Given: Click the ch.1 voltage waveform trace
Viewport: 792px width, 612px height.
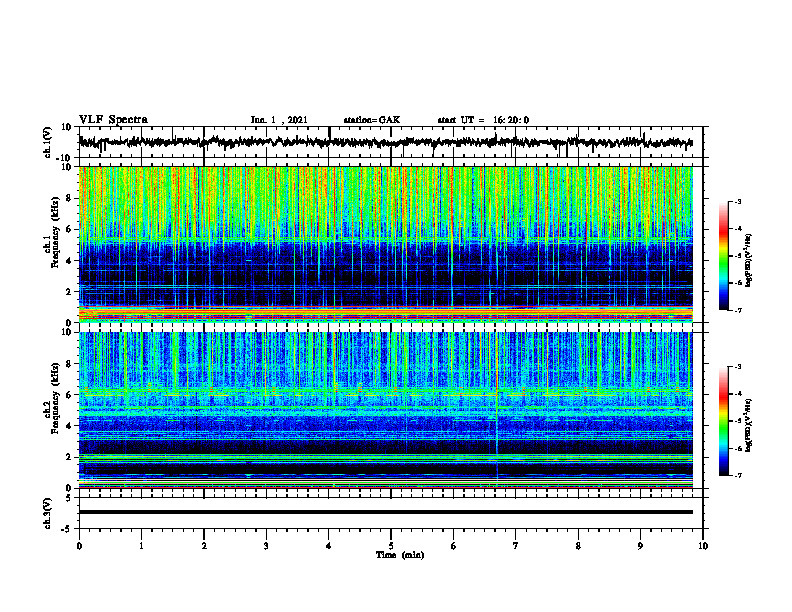Looking at the screenshot, I should coord(385,143).
